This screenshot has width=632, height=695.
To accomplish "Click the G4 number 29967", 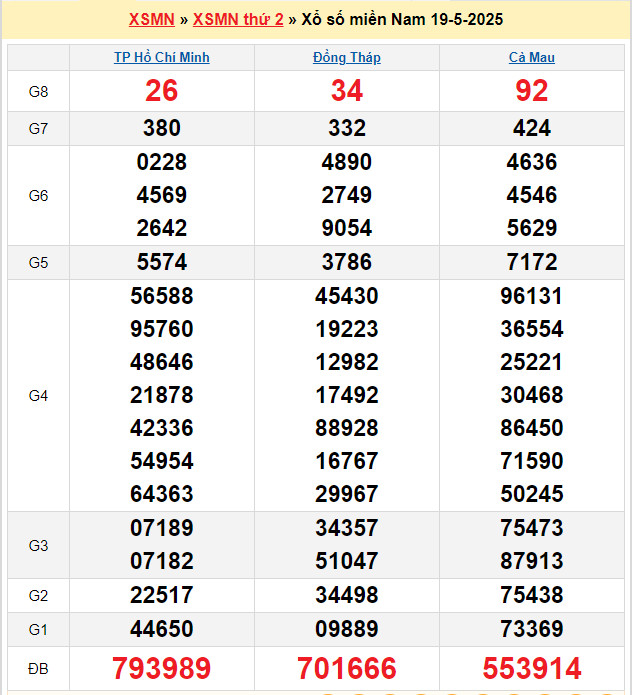I will pyautogui.click(x=347, y=494).
